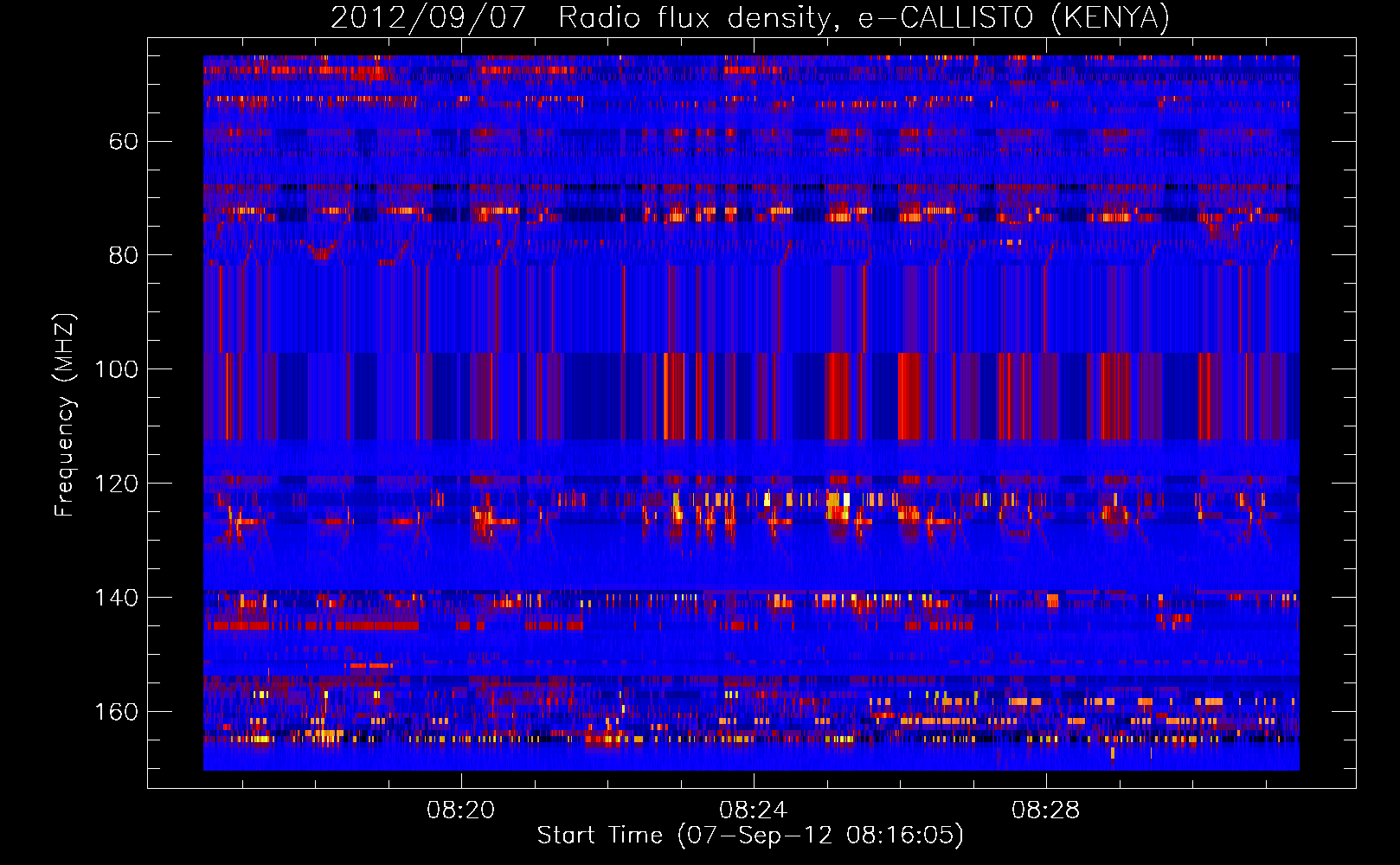Click the 80 frequency tick label
The height and width of the screenshot is (865, 1400).
pyautogui.click(x=124, y=255)
